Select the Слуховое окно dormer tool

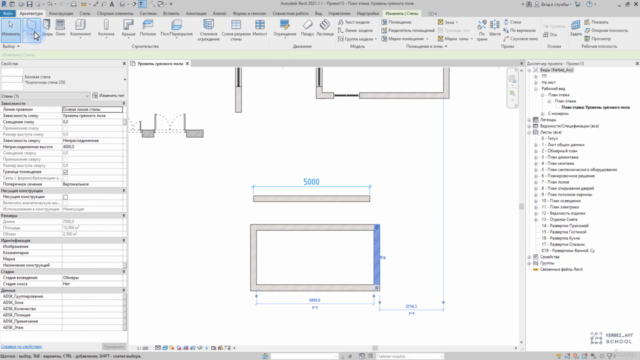(520, 38)
